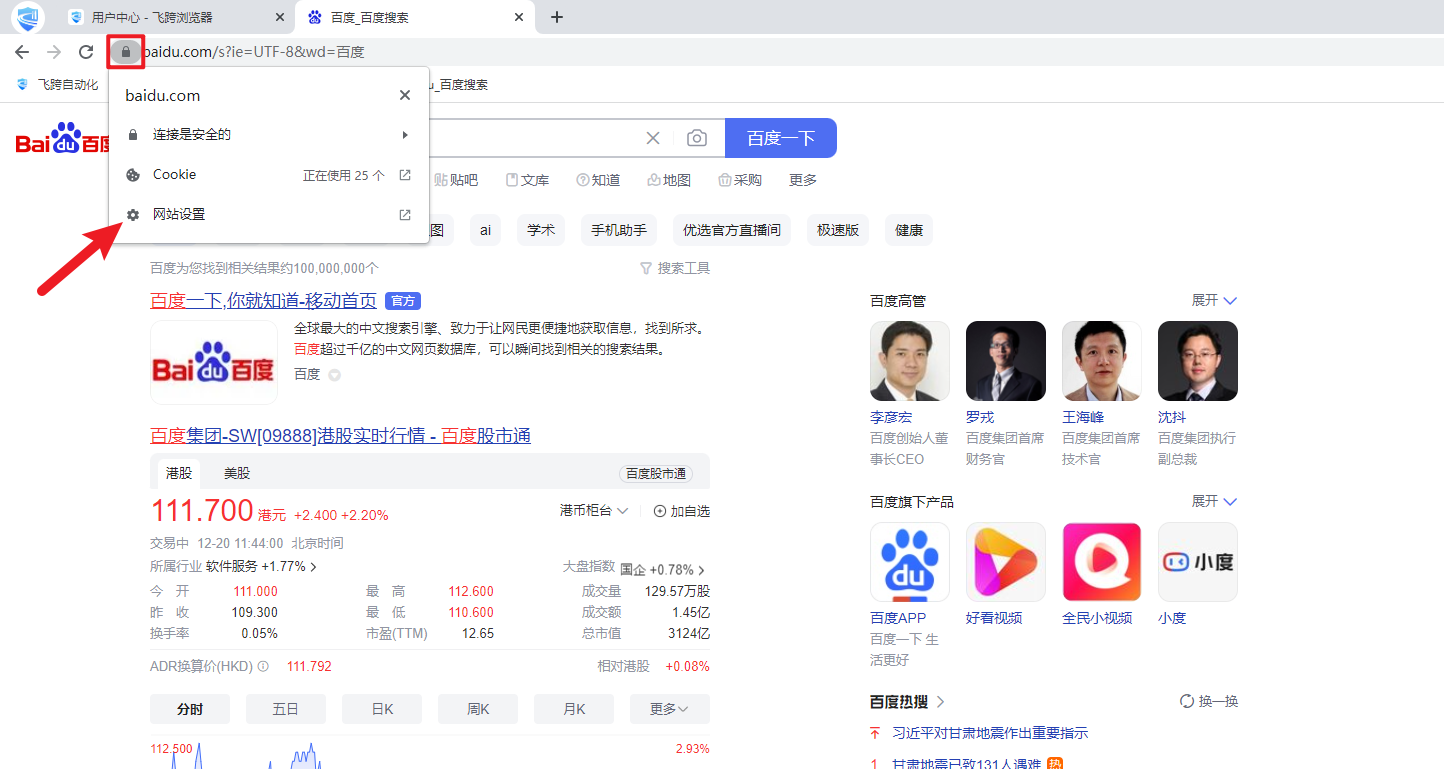Switch to 港股 stock tab

179,473
